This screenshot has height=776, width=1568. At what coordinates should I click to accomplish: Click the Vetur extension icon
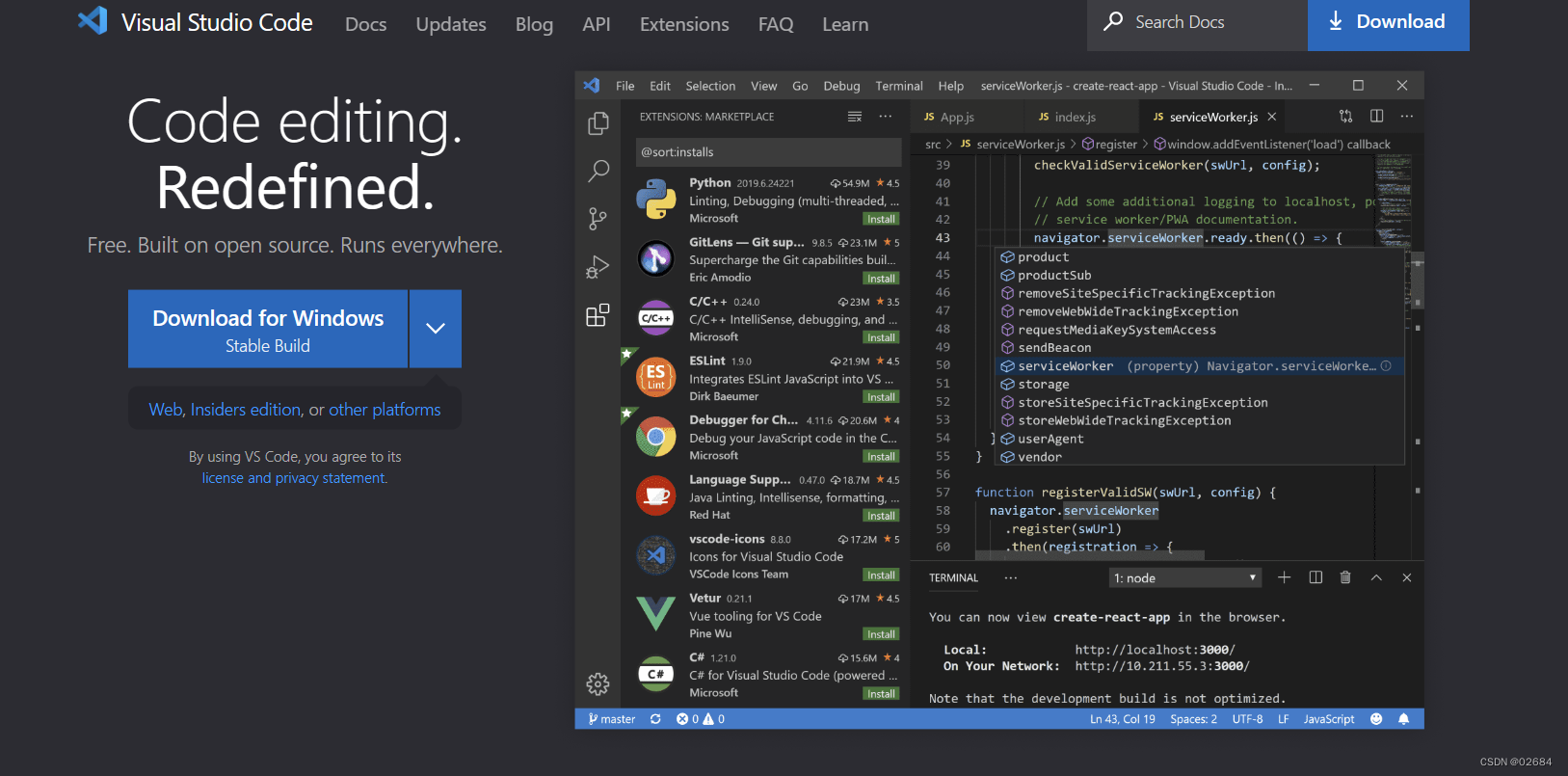pyautogui.click(x=656, y=614)
